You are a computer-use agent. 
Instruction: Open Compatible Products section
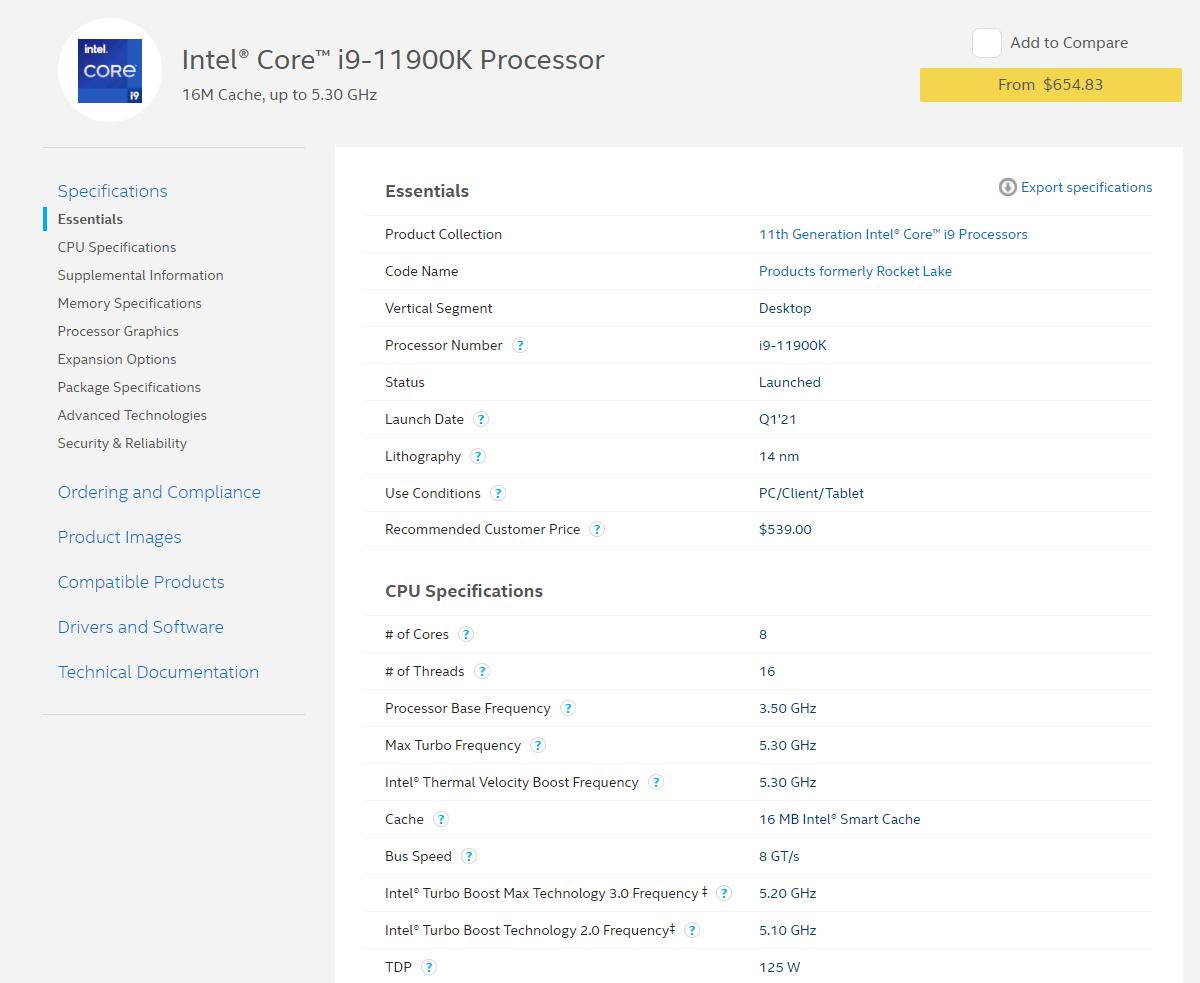tap(141, 582)
